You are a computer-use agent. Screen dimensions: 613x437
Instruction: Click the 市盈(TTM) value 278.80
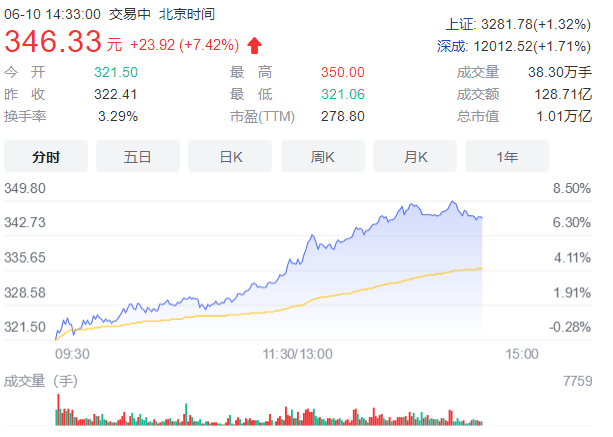pos(343,116)
